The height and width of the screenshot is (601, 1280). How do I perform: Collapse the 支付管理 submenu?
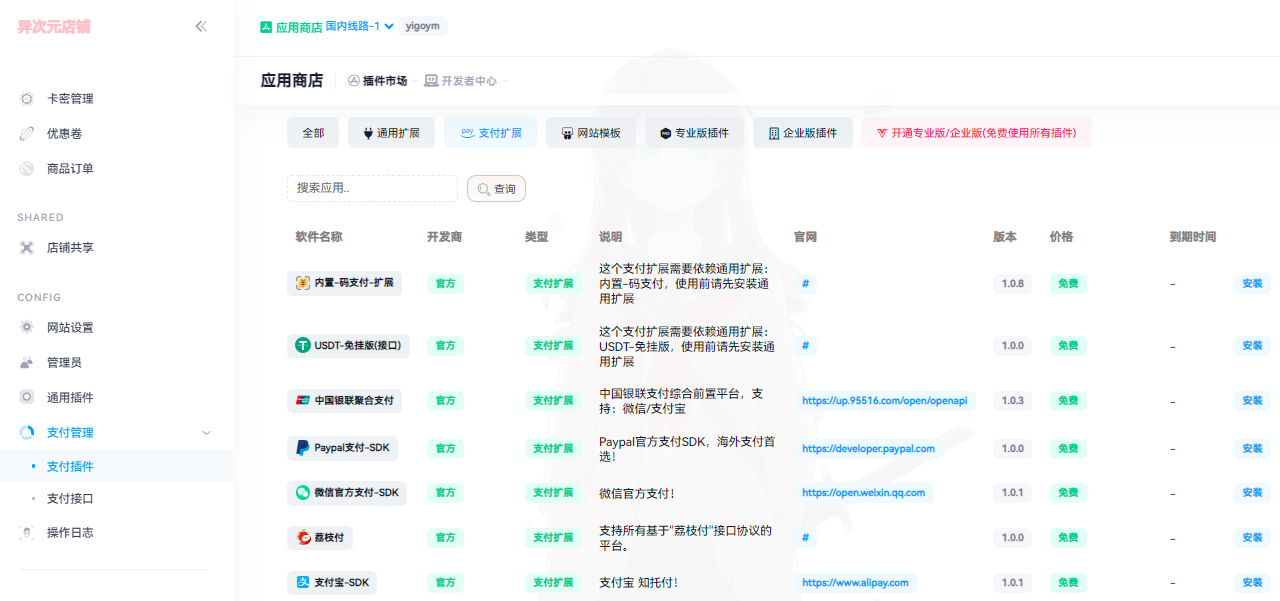(x=206, y=432)
